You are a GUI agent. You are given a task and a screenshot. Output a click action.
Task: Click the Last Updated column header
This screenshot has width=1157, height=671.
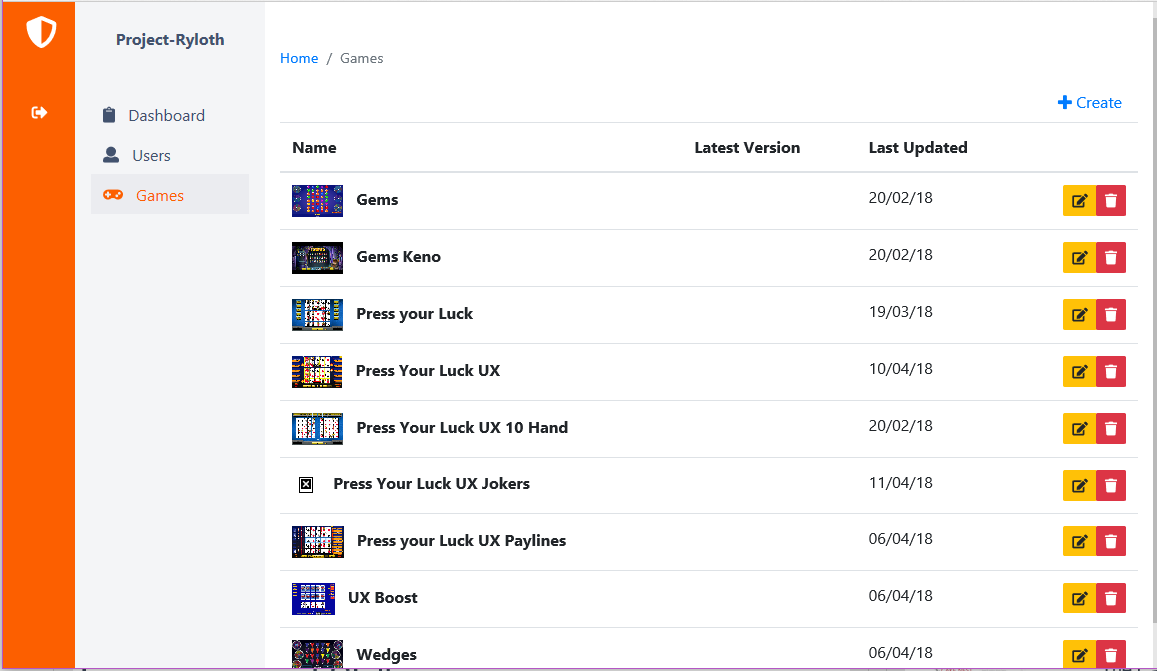coord(917,148)
